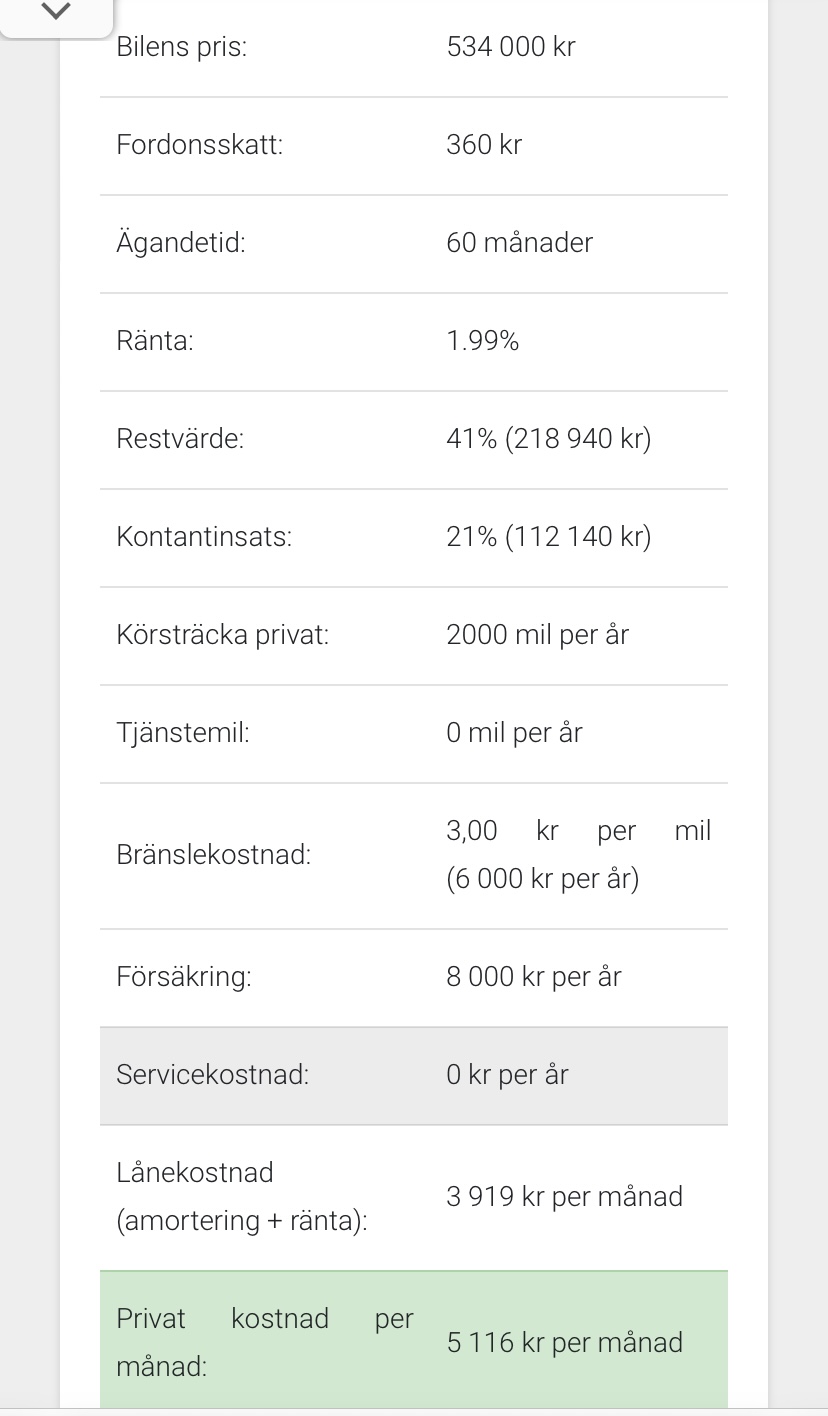The height and width of the screenshot is (1416, 828).
Task: Select the 0 kr per år service value
Action: [x=507, y=1075]
